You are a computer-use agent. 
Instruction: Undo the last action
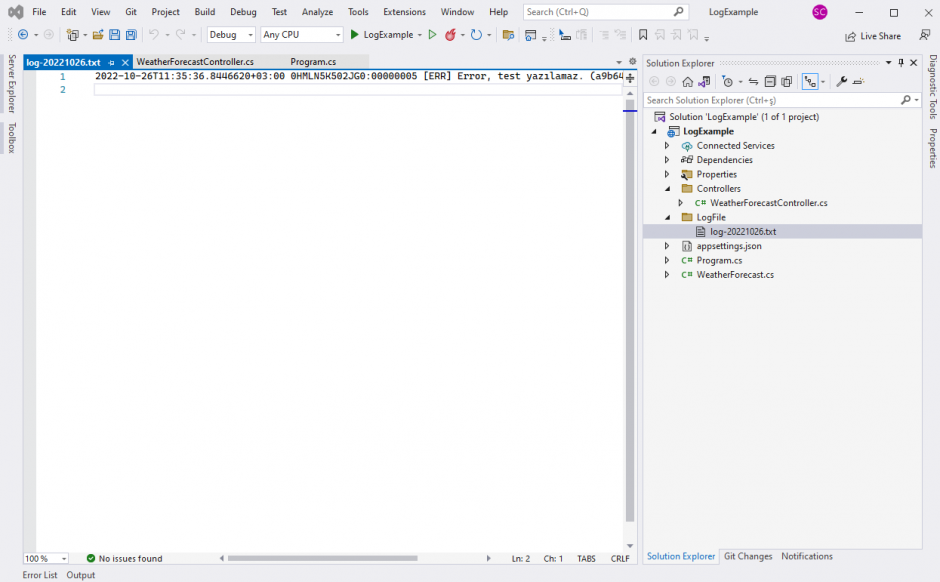(154, 33)
